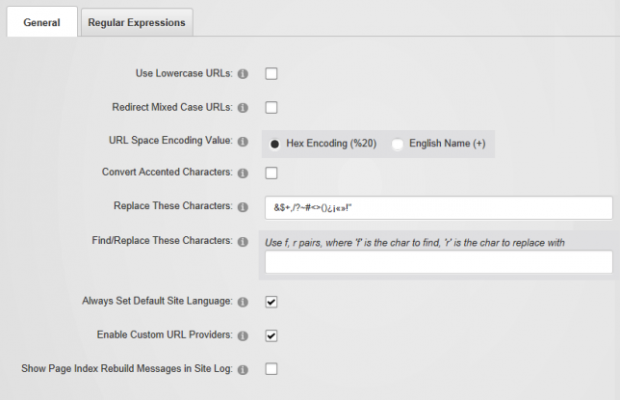
Task: Click info icon for Always Set Default Site Language
Action: pos(243,301)
